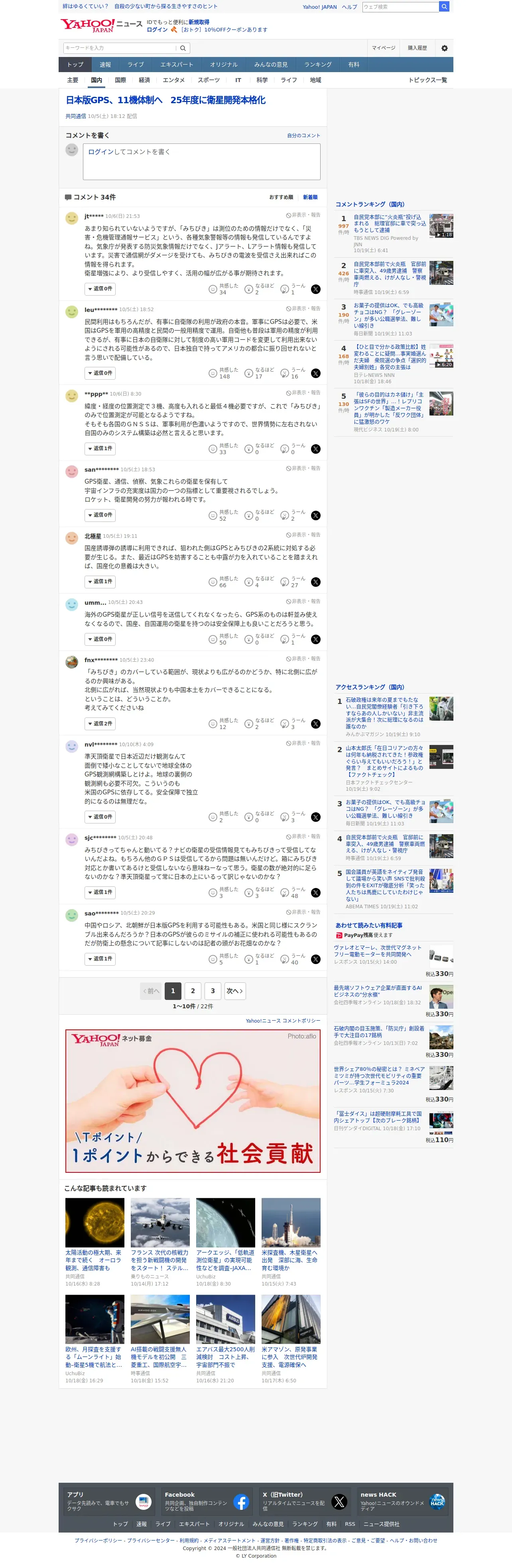Share jt***** comment on X
The height and width of the screenshot is (1568, 512).
pos(316,289)
